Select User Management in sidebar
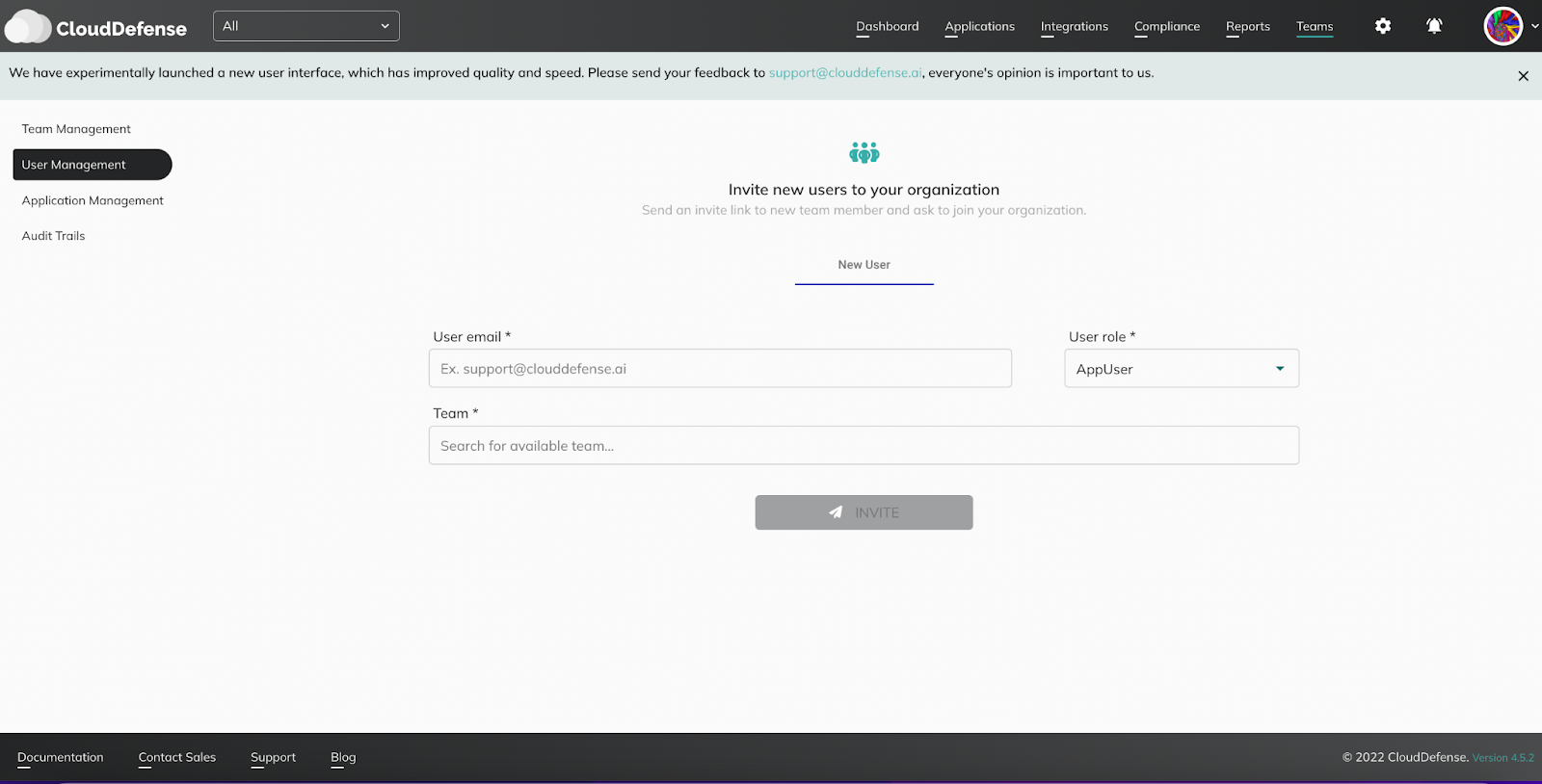Viewport: 1542px width, 784px height. 93,165
